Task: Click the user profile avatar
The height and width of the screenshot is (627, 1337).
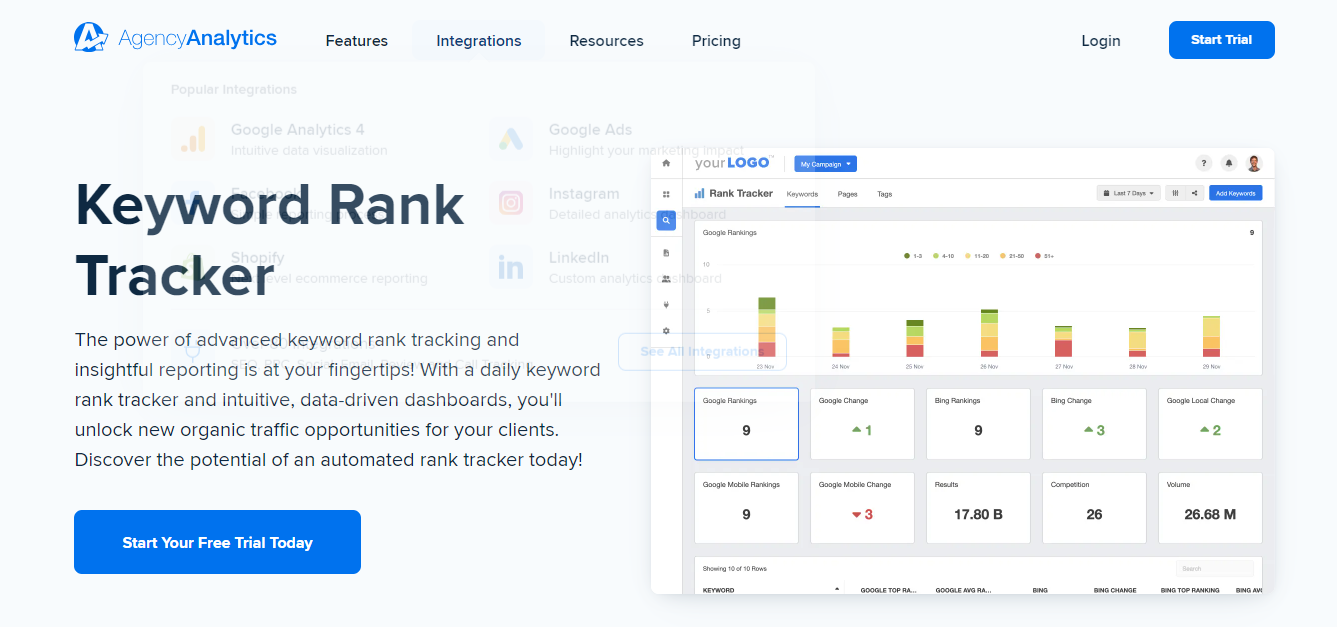Action: pyautogui.click(x=1254, y=163)
